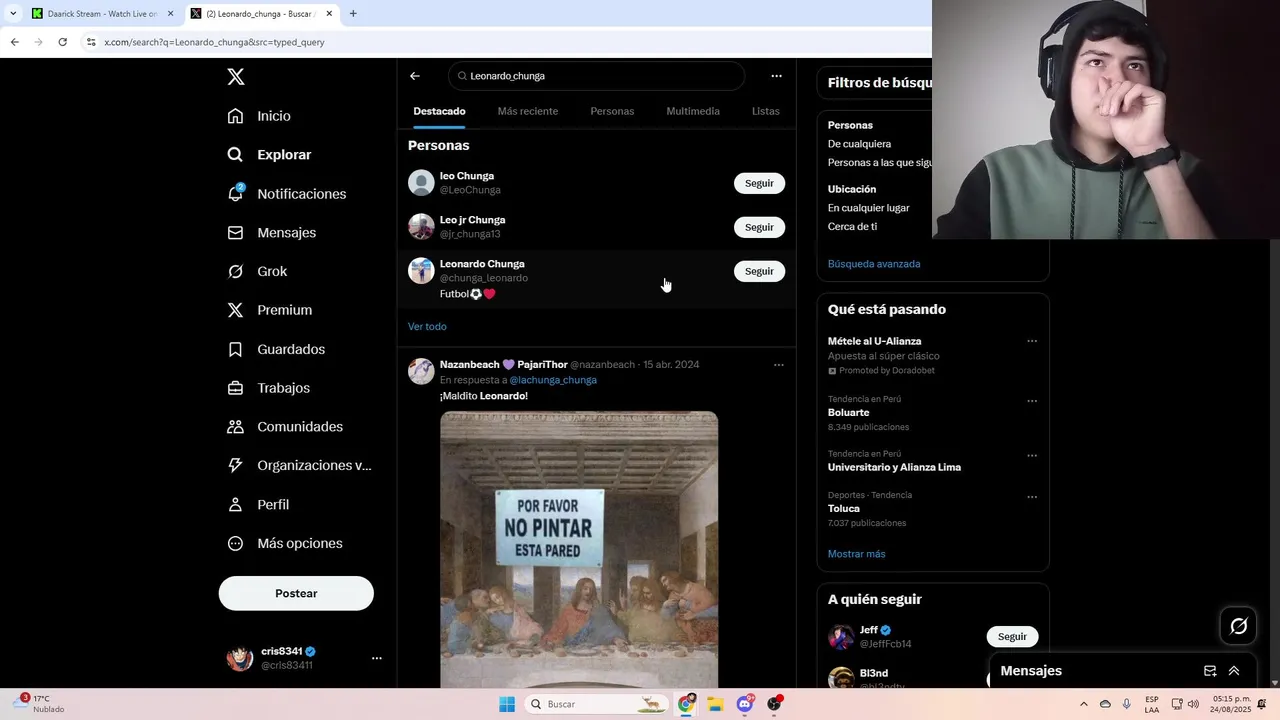Image resolution: width=1280 pixels, height=720 pixels.
Task: Open options for Métele al U-Alianza trend
Action: 1032,341
